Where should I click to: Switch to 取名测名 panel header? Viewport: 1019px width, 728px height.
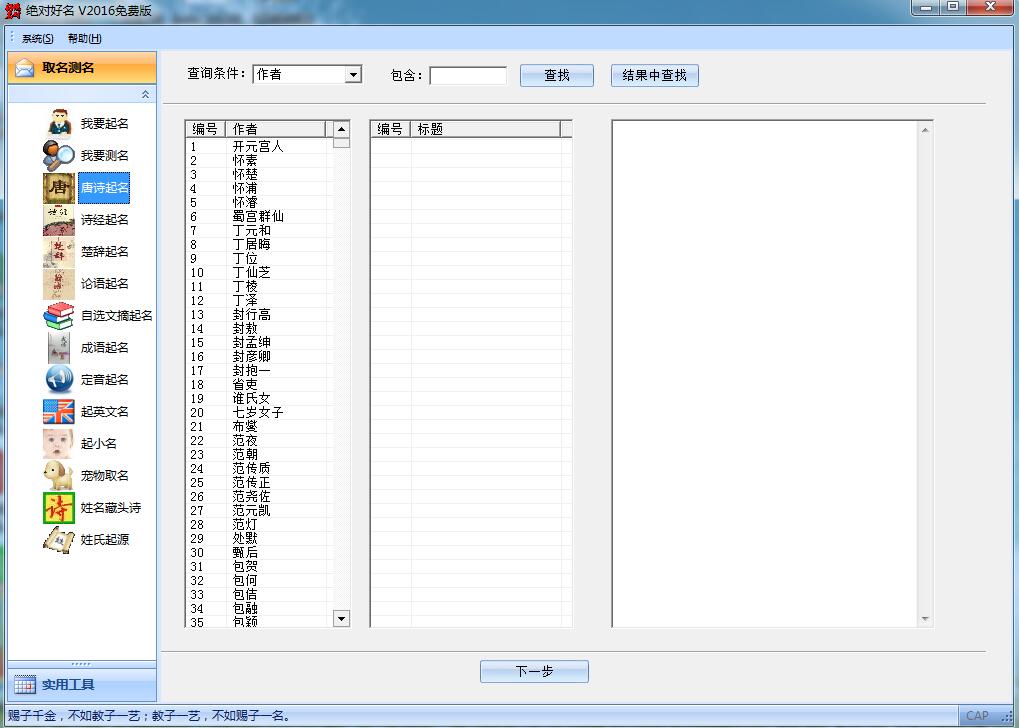click(82, 68)
